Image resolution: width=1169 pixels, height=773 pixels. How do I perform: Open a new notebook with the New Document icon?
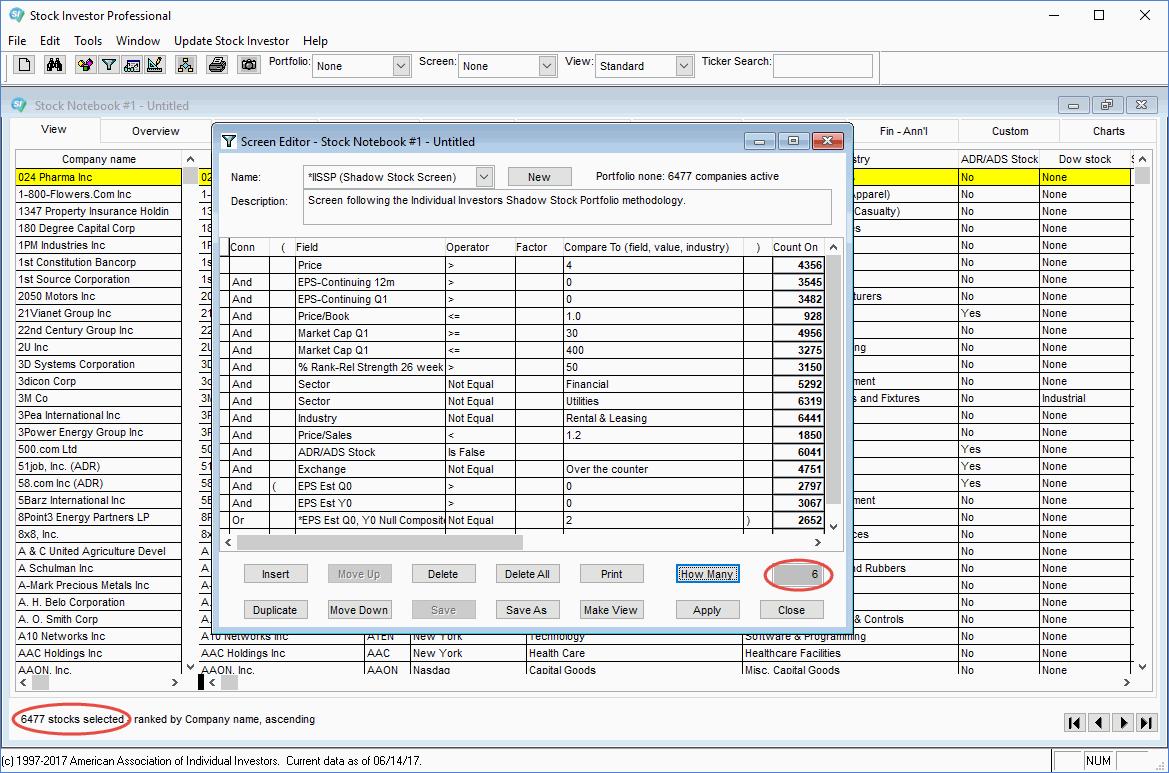(x=24, y=64)
